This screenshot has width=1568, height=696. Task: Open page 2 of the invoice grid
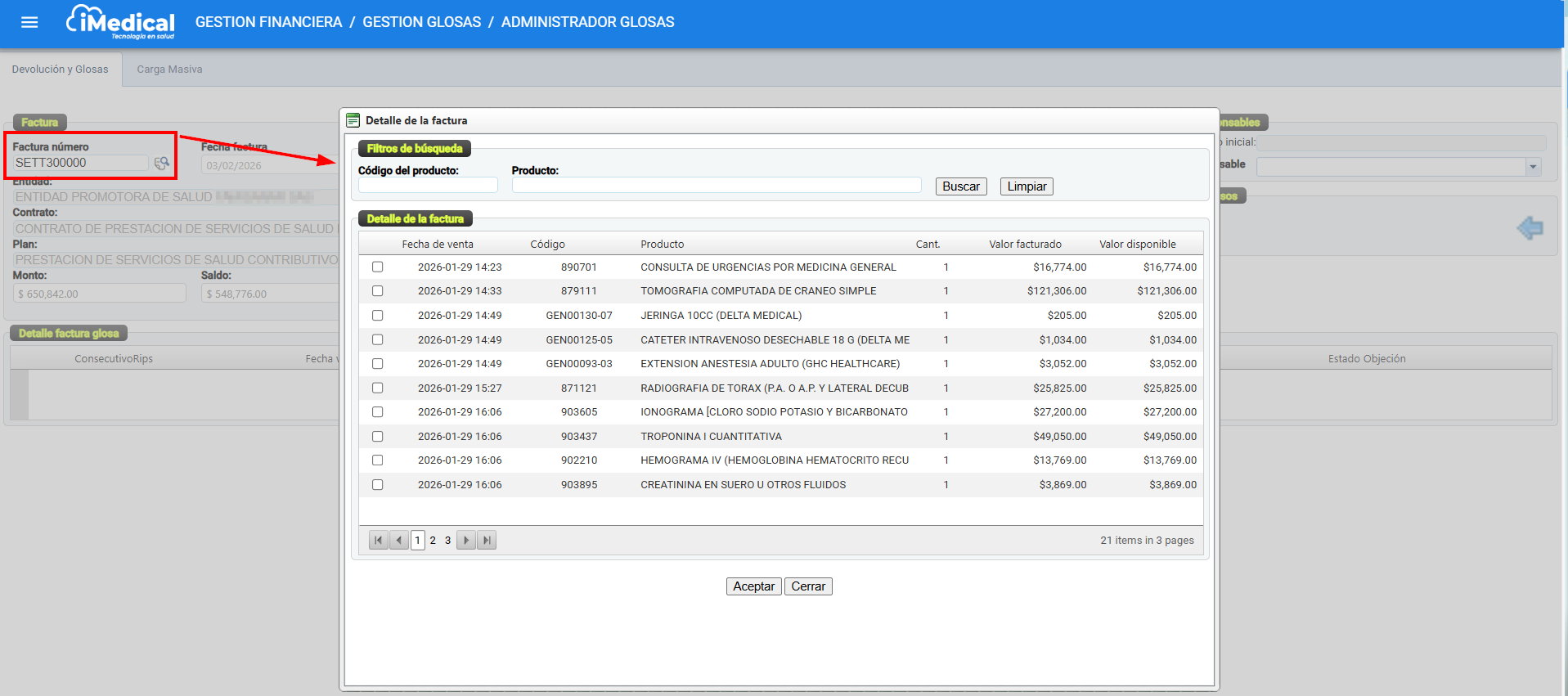pyautogui.click(x=433, y=541)
